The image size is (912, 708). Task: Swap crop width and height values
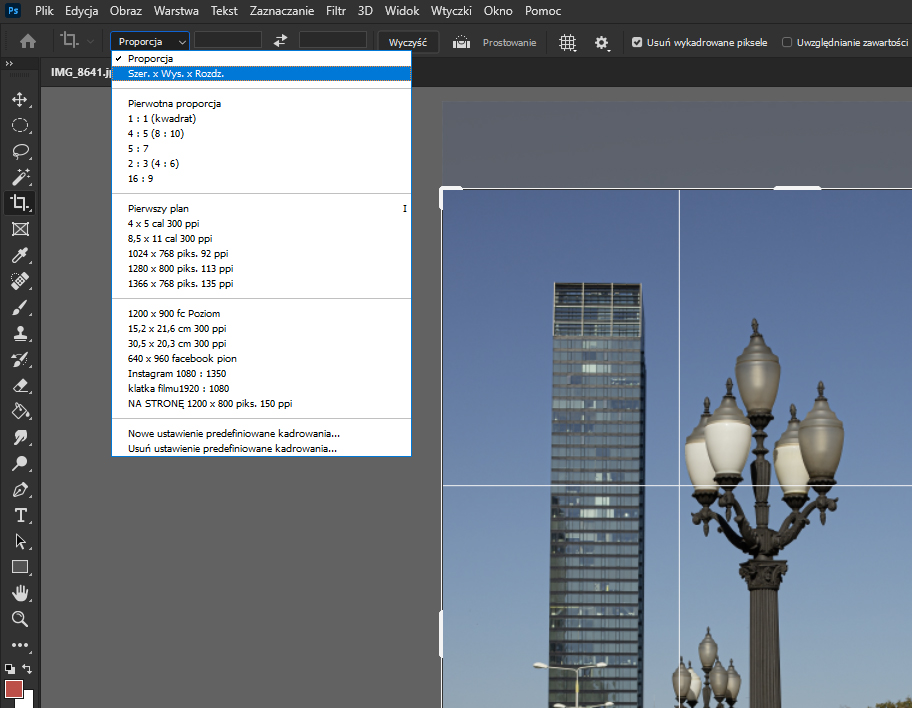(x=279, y=40)
